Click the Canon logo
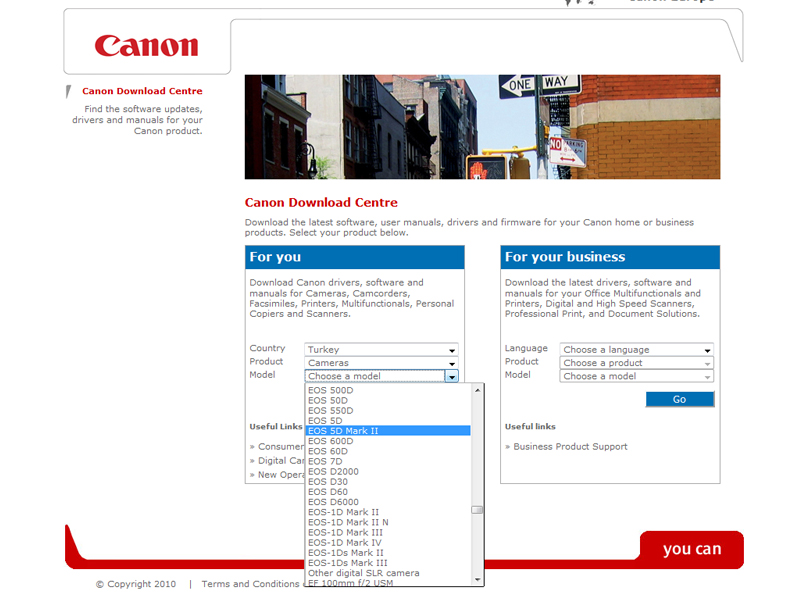 coord(146,46)
